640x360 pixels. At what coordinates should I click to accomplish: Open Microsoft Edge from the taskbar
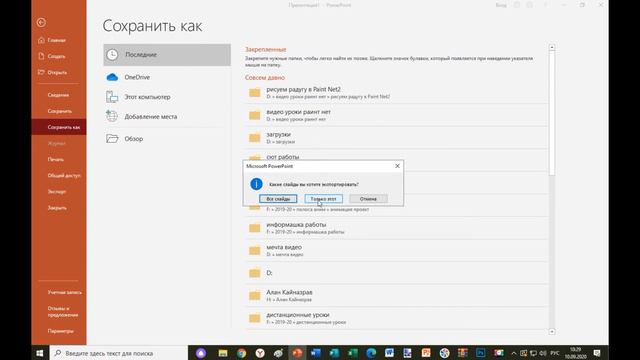(x=371, y=353)
